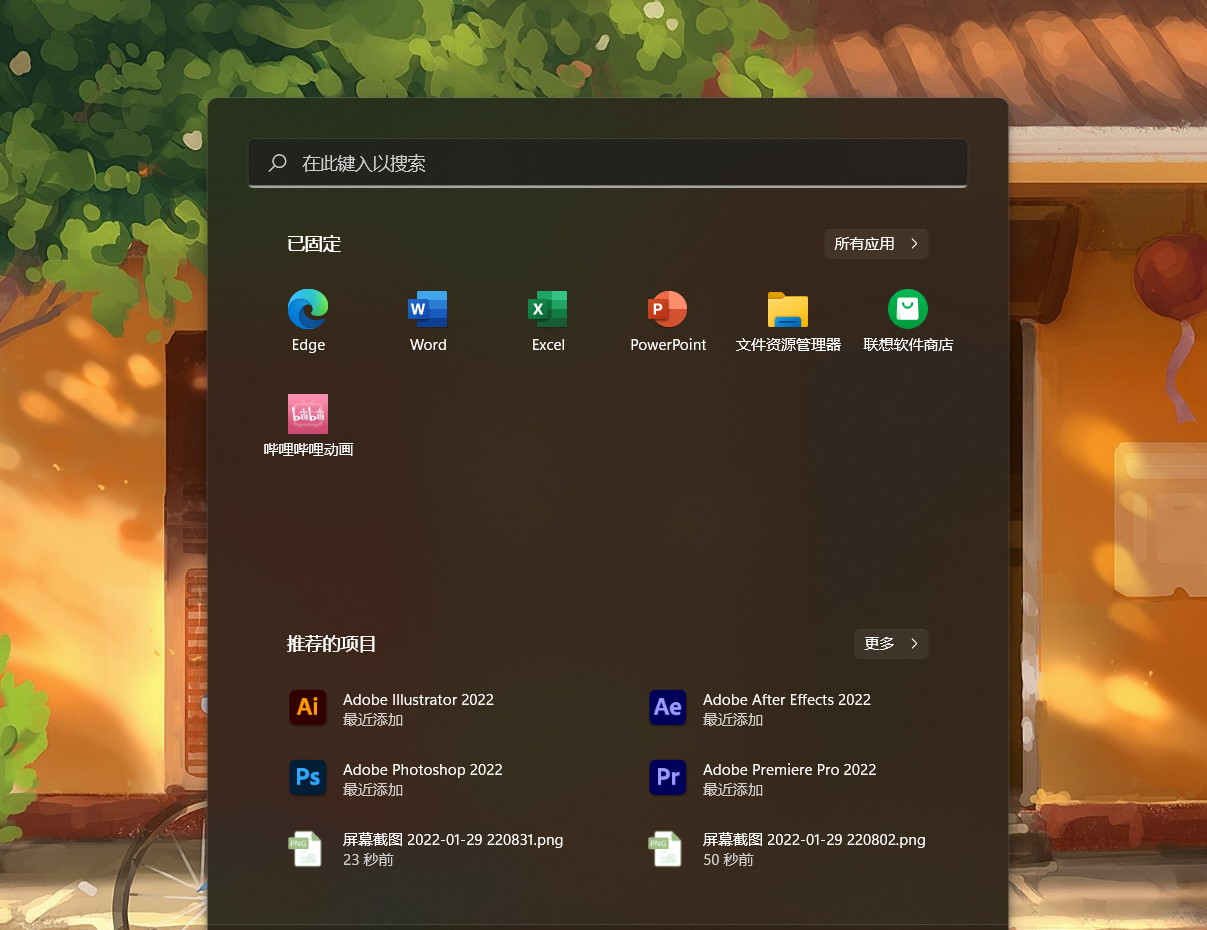Click the Adobe After Effects 2022 text
Image resolution: width=1207 pixels, height=930 pixels.
[x=787, y=700]
